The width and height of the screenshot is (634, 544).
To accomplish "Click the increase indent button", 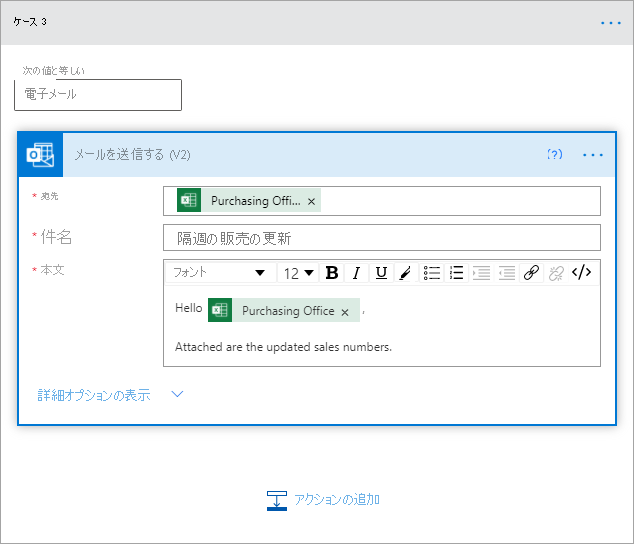I will click(481, 273).
